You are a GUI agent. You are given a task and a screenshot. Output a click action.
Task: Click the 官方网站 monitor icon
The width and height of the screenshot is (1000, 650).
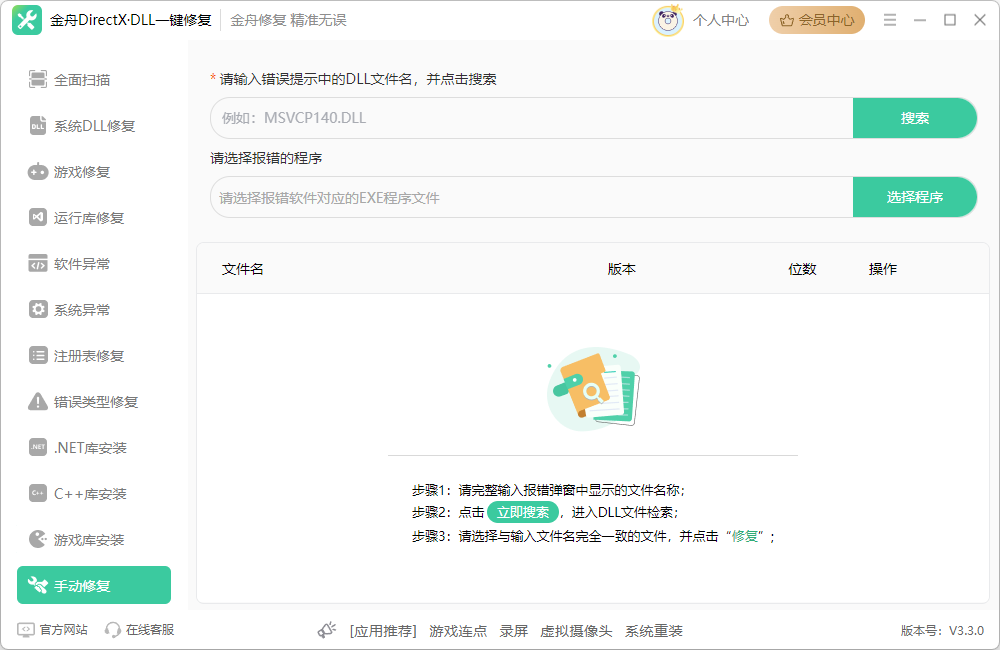pos(26,630)
